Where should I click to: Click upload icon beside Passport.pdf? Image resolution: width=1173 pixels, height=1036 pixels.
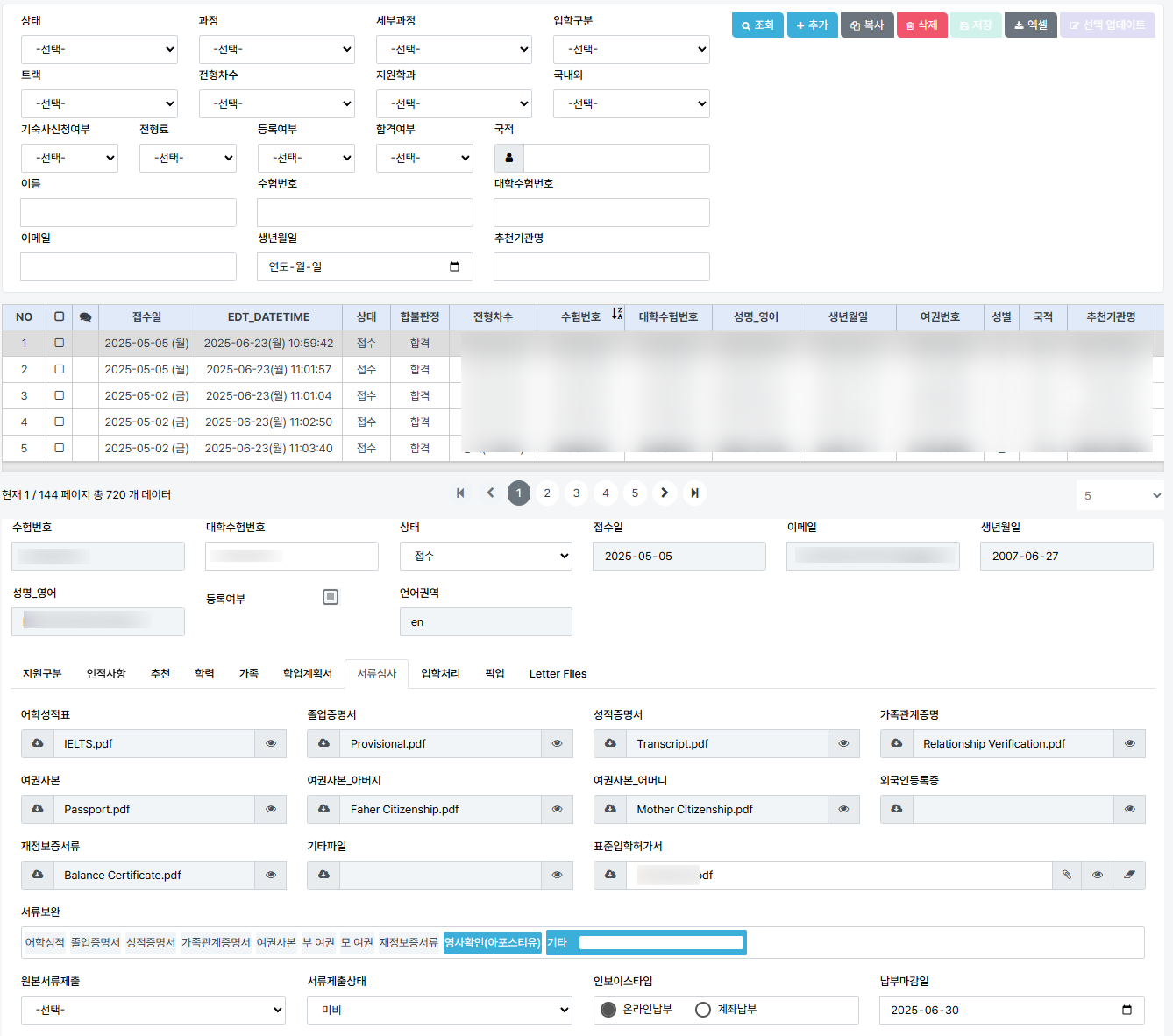pos(38,809)
